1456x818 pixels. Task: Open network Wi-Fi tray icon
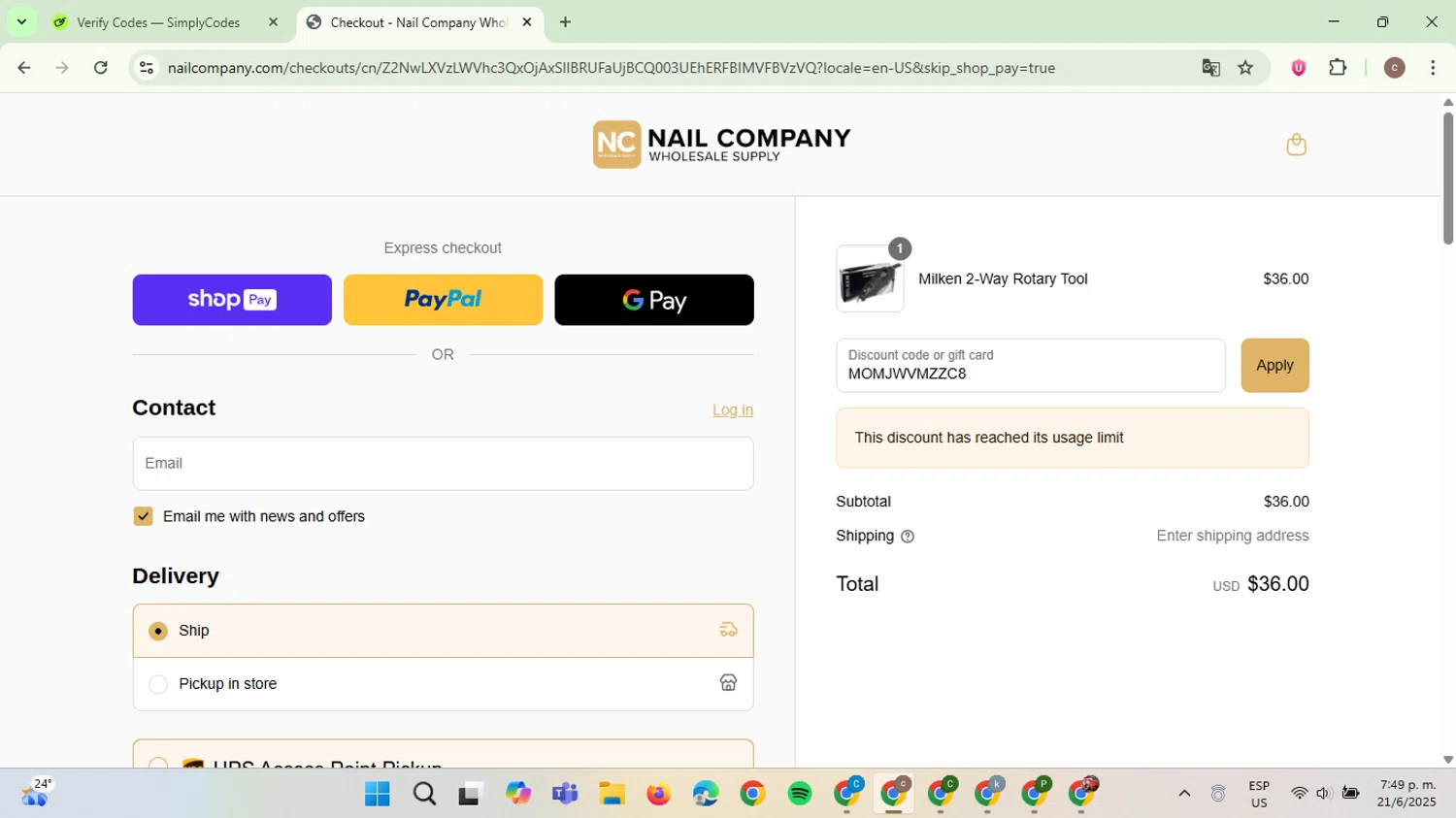click(1299, 794)
